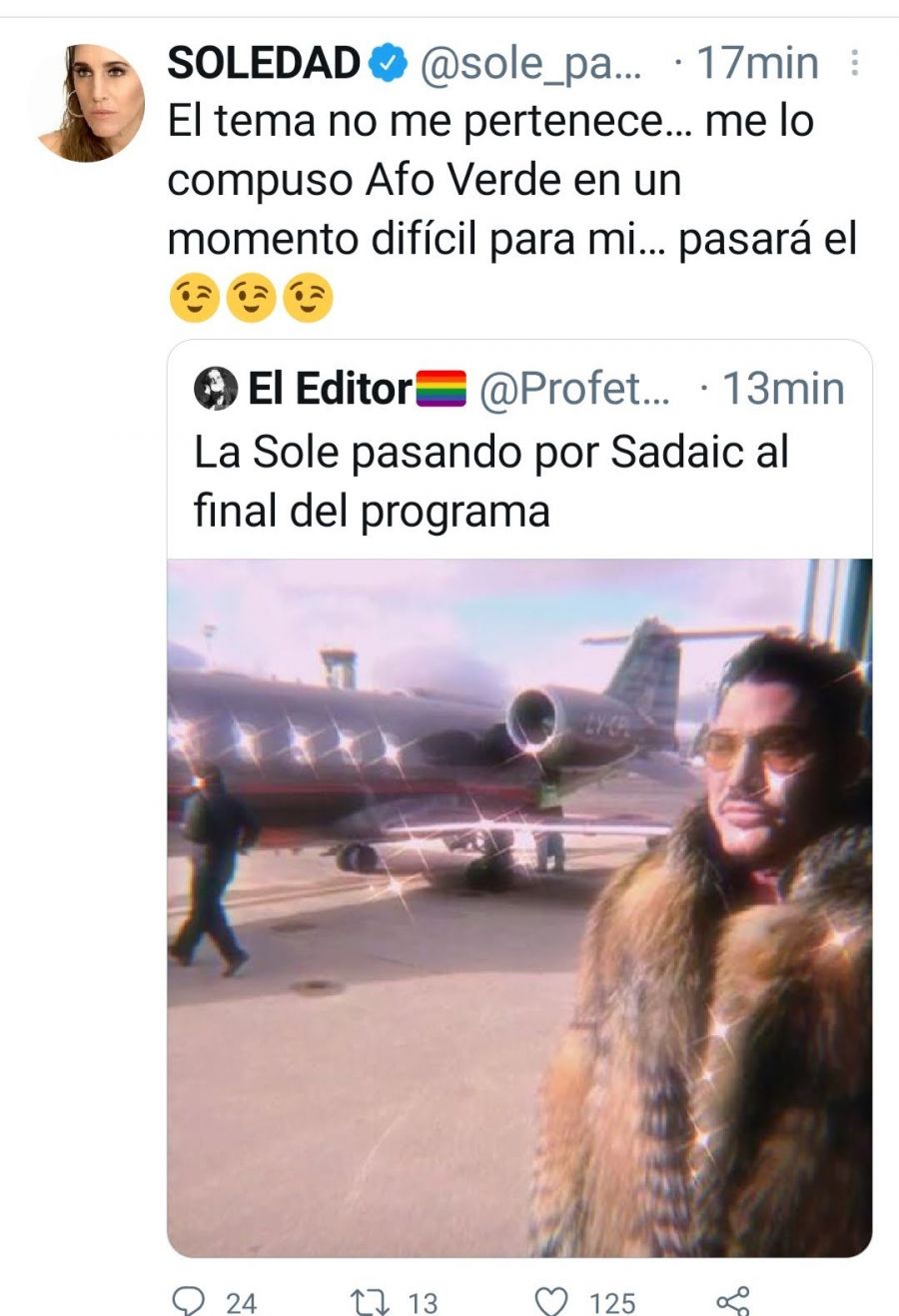This screenshot has height=1316, width=899.
Task: Click the blue verified badge beside SOLEDAD
Action: (x=388, y=64)
